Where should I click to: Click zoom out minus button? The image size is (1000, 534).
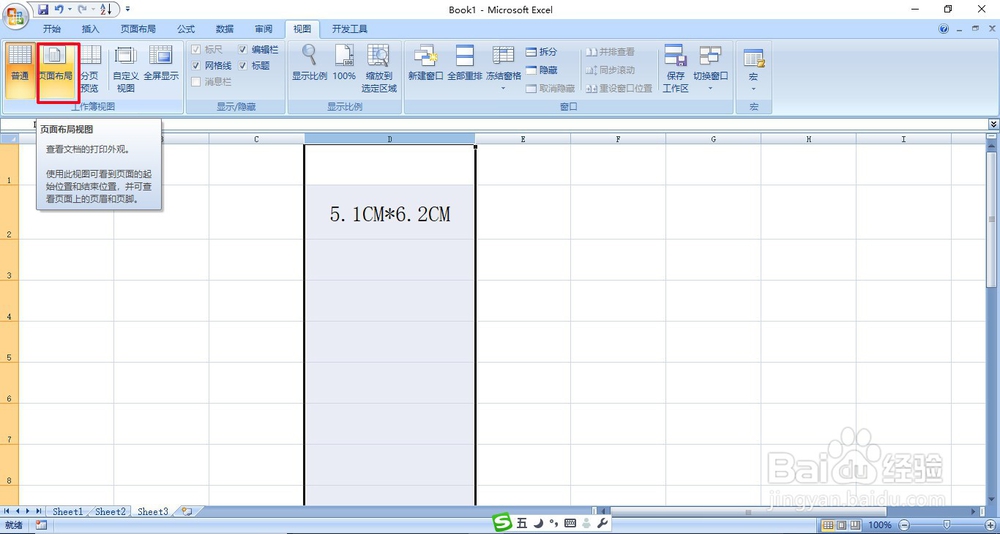[x=903, y=524]
